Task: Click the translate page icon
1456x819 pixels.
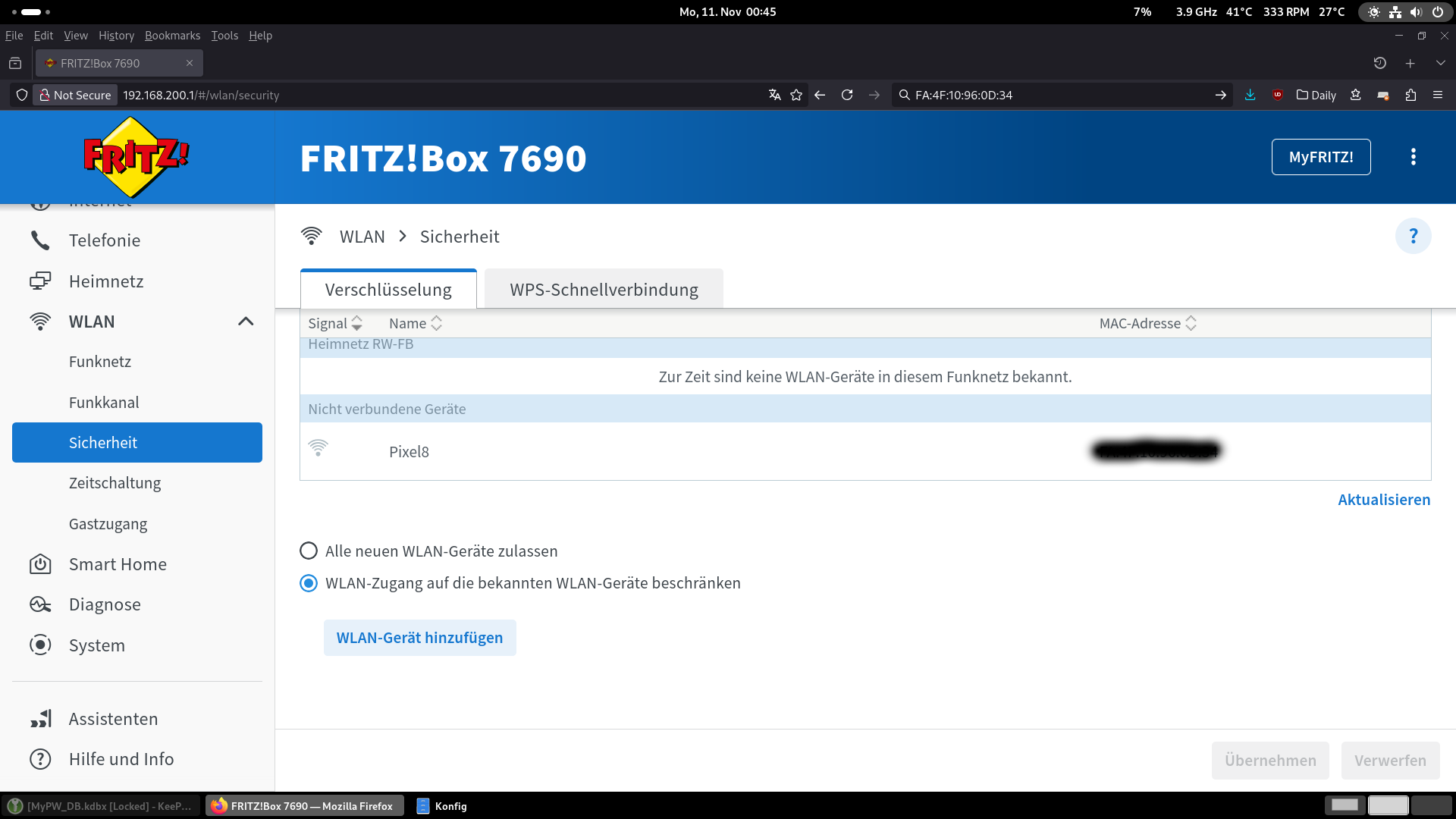Action: [774, 95]
